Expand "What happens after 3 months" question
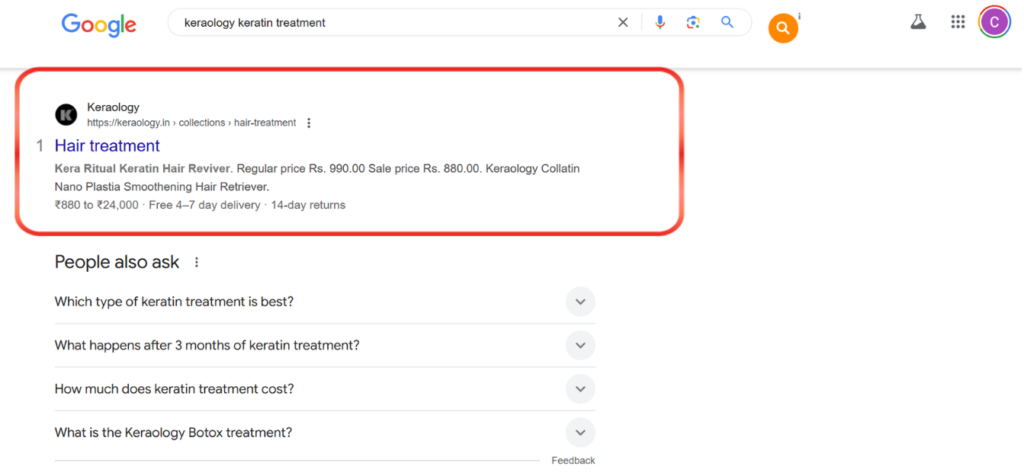 coord(325,346)
